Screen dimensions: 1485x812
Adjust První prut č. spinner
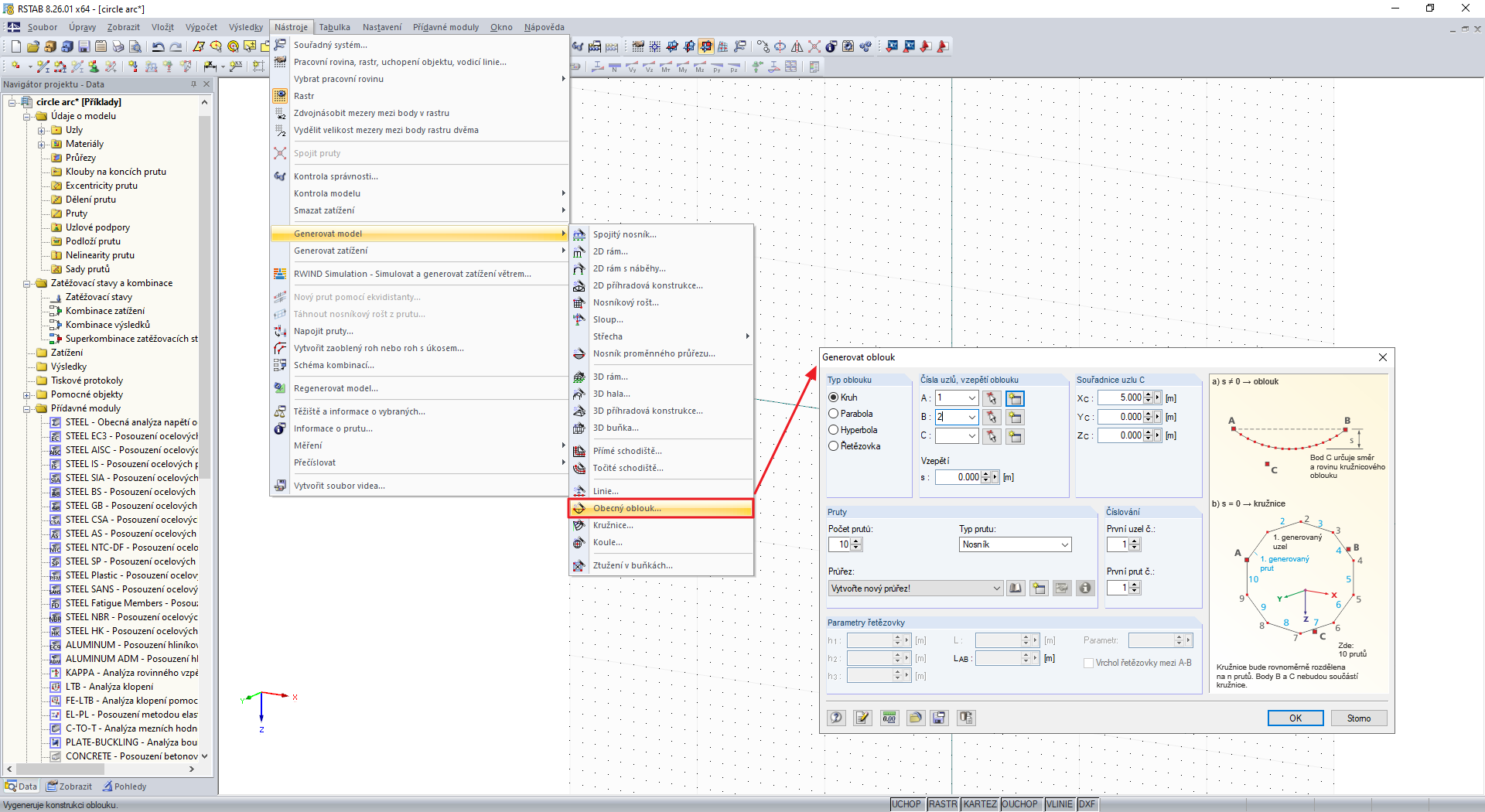click(x=1135, y=588)
